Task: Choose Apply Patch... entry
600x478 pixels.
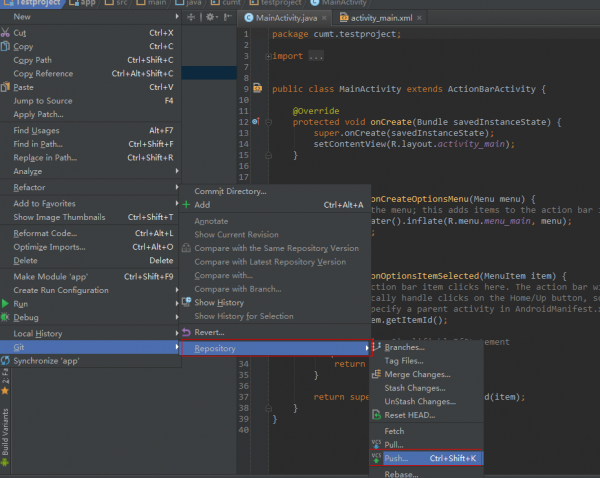Action: (x=90, y=114)
